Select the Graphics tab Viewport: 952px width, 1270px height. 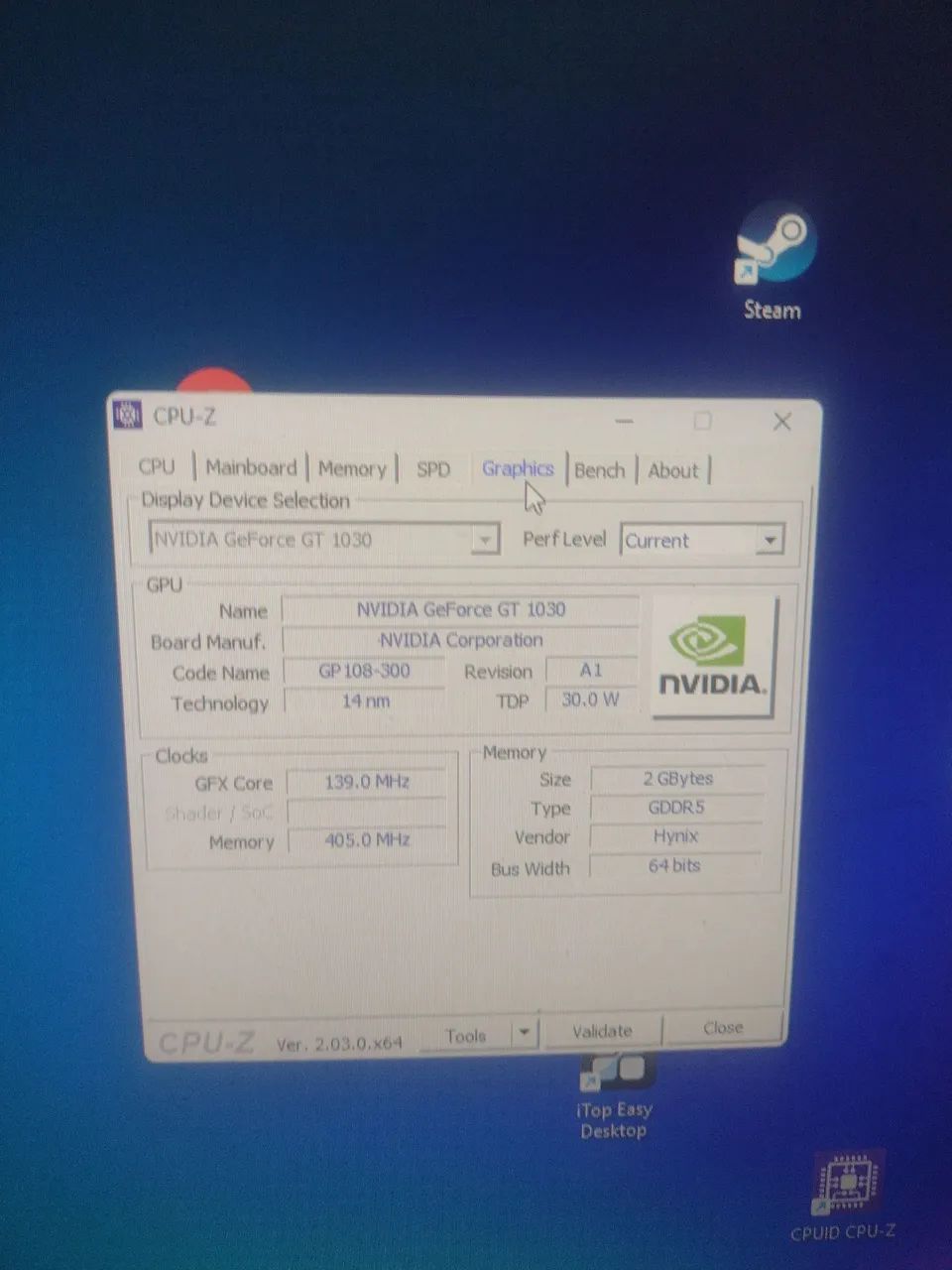pos(518,468)
